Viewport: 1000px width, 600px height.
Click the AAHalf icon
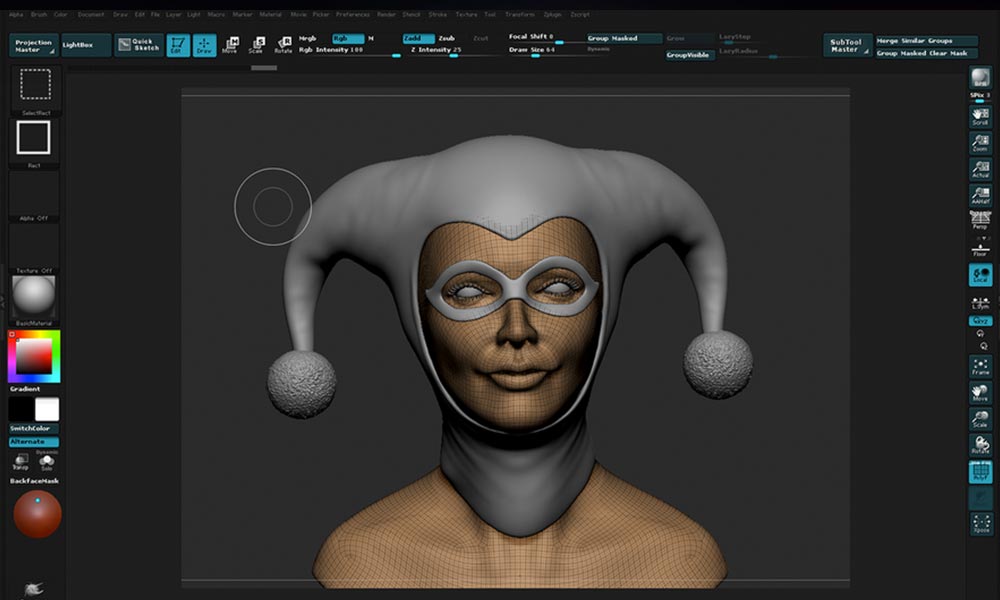click(980, 195)
